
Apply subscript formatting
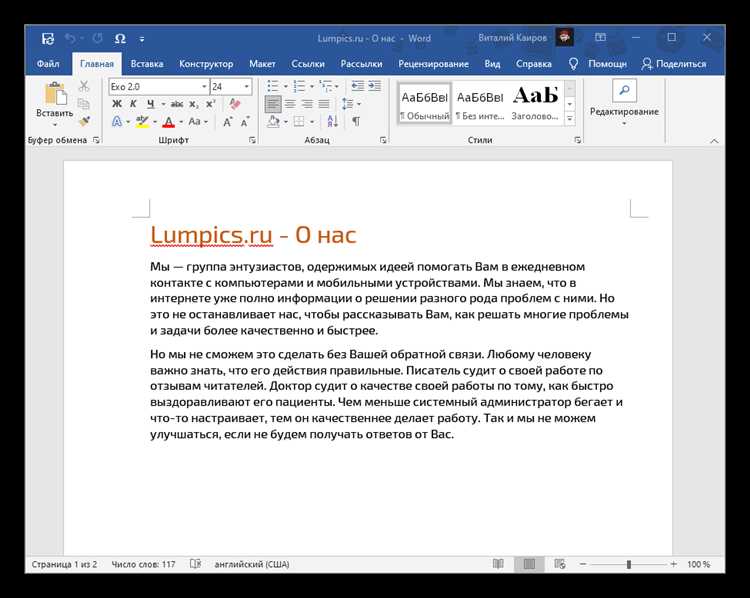point(193,104)
